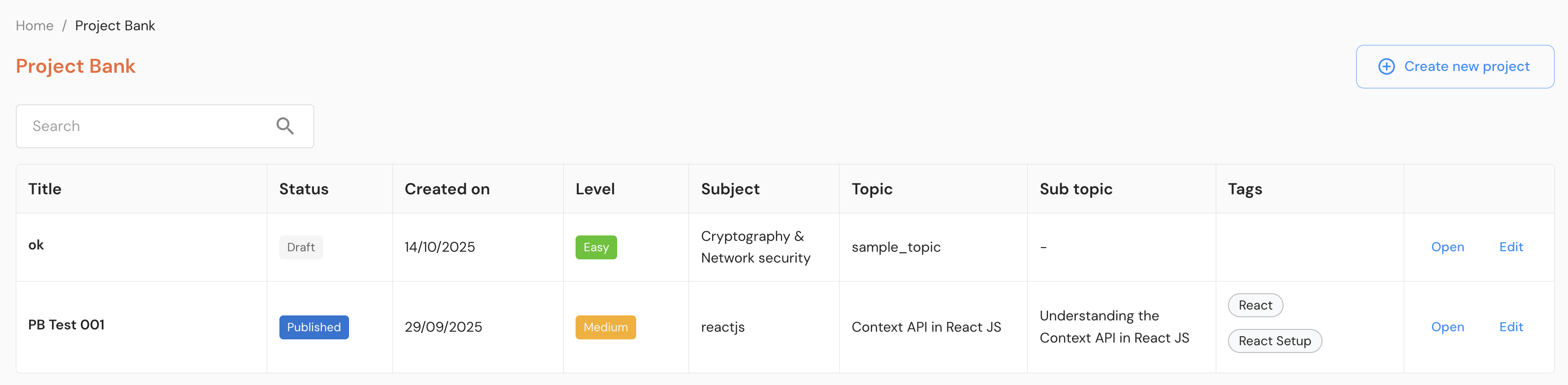Go to Home in the breadcrumb
Screen dimensions: 1568x385
click(x=35, y=26)
